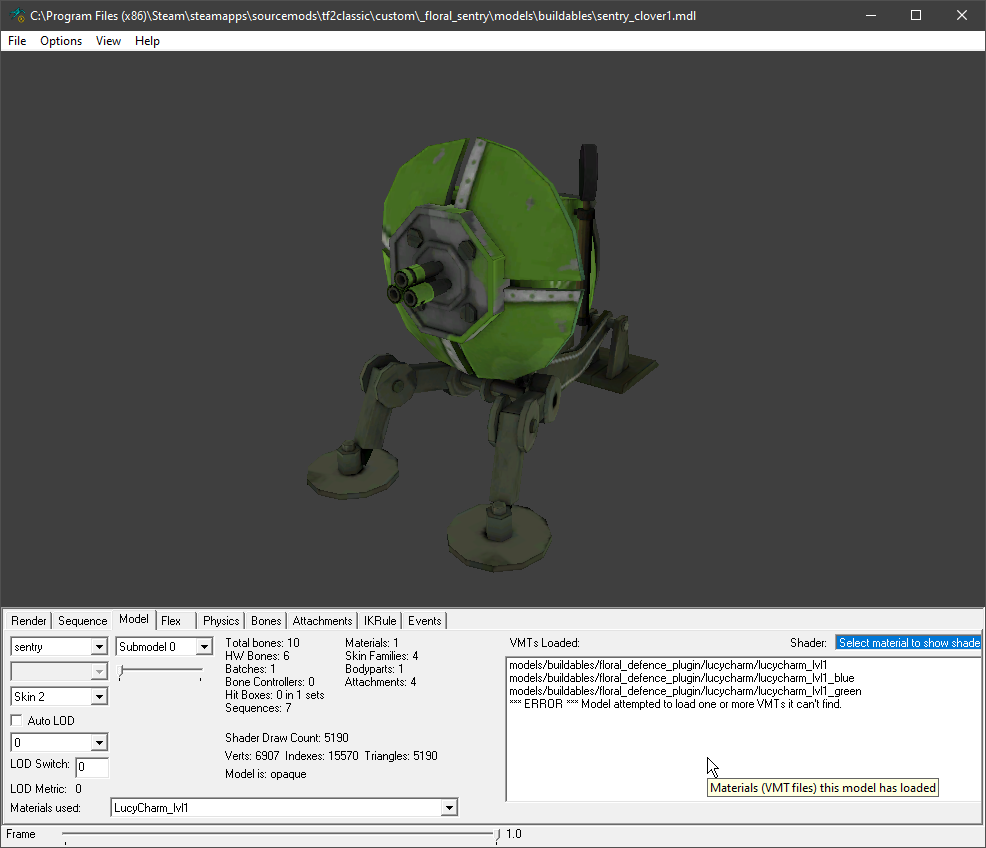The image size is (986, 848).
Task: Open the Bones tab
Action: (x=266, y=620)
